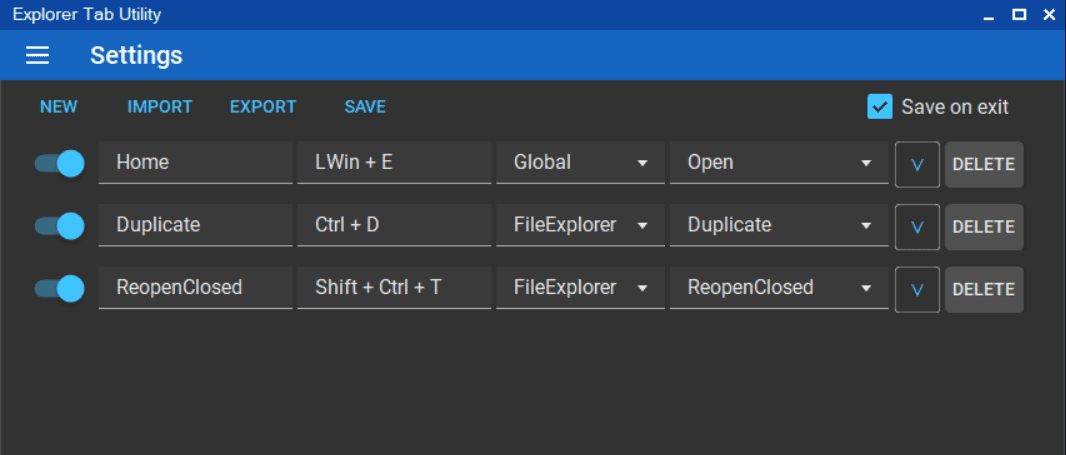The height and width of the screenshot is (455, 1066).
Task: Expand details chevron for Duplicate hotkey row
Action: tap(916, 227)
